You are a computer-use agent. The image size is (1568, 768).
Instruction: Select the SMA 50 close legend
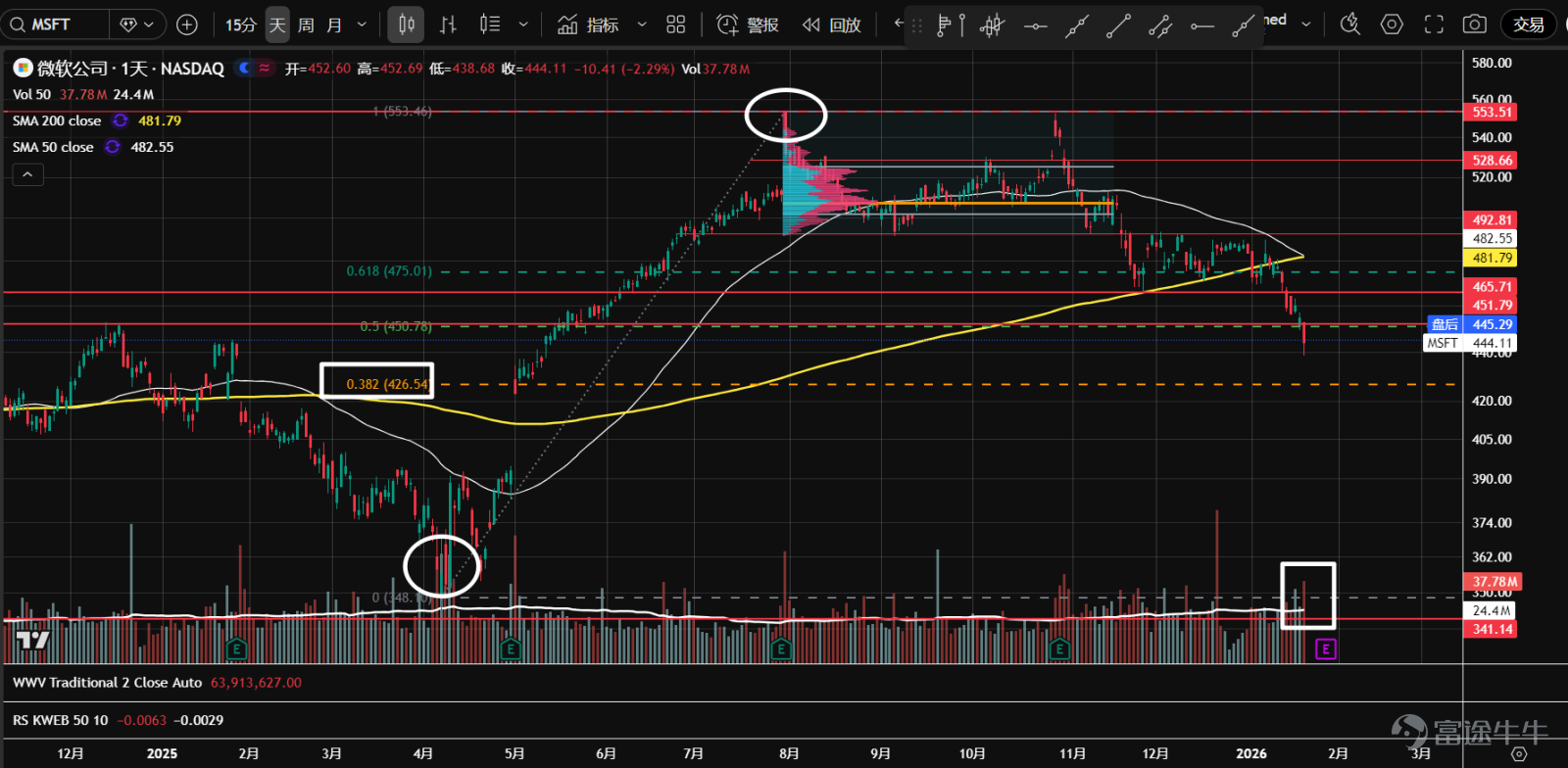pos(53,147)
